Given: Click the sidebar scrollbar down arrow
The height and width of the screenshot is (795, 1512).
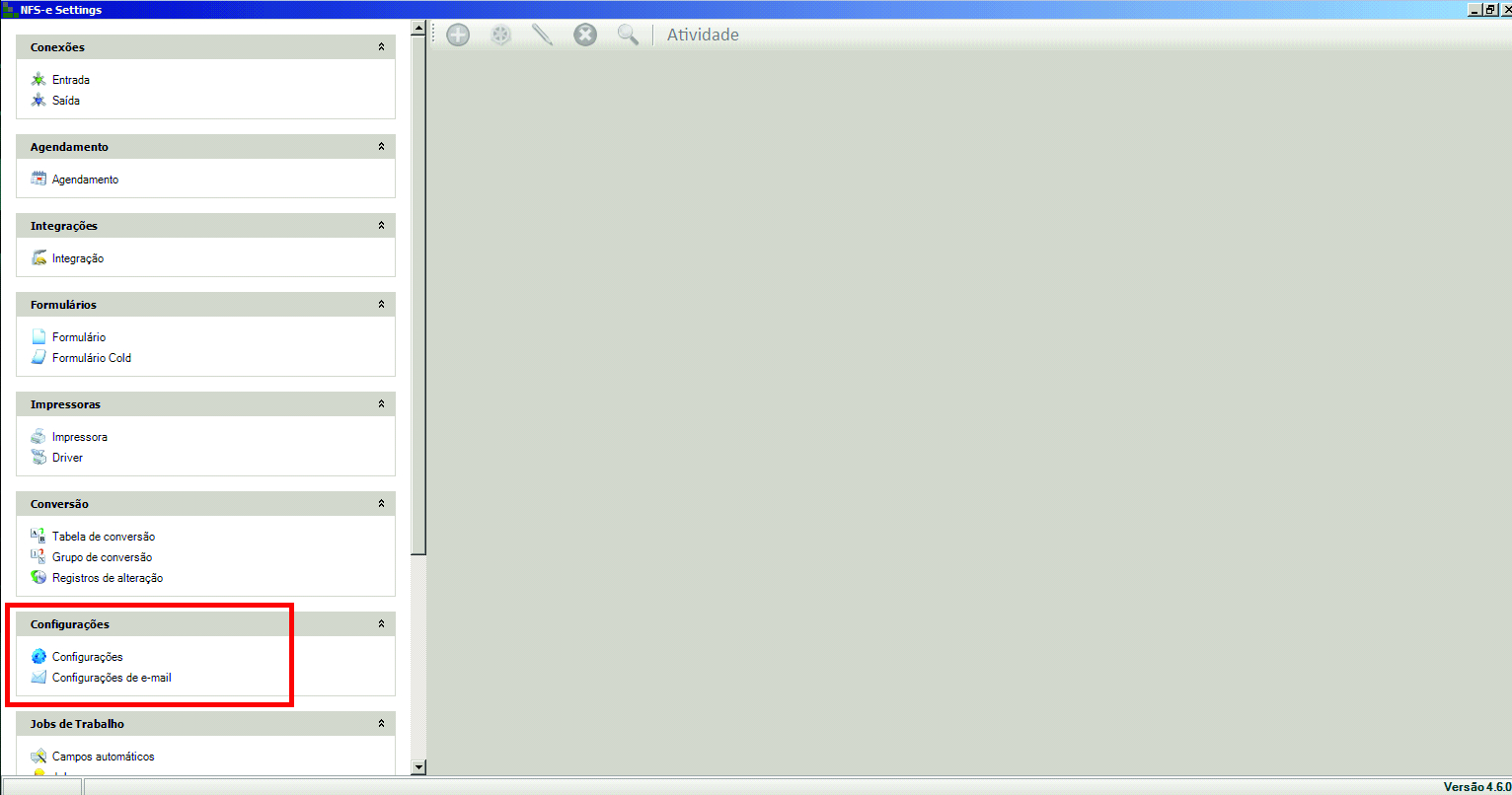Looking at the screenshot, I should click(418, 766).
